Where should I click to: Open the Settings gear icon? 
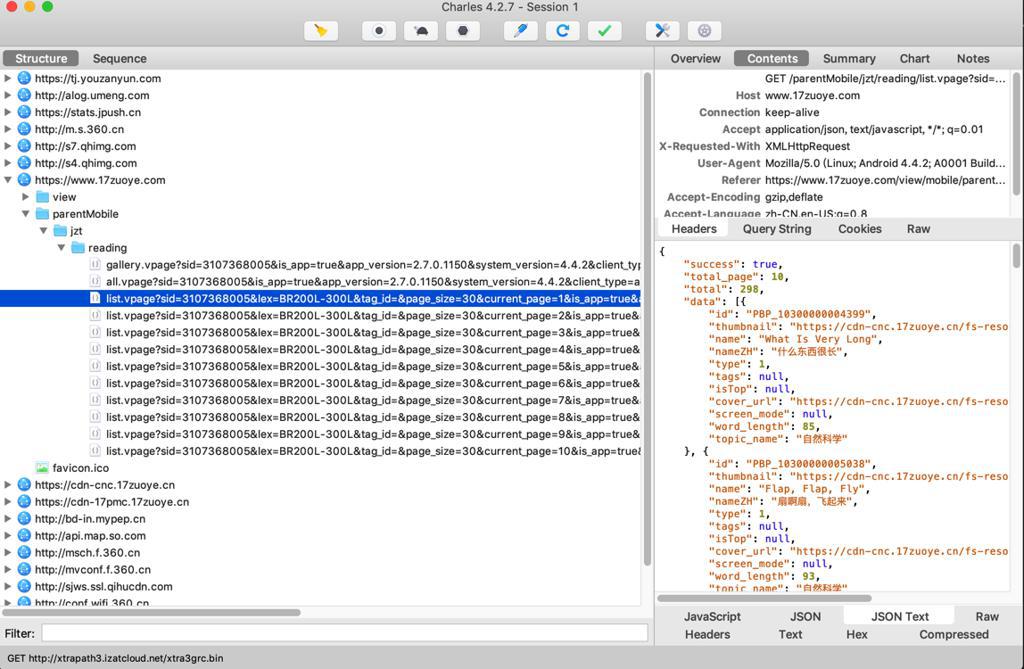coord(704,31)
